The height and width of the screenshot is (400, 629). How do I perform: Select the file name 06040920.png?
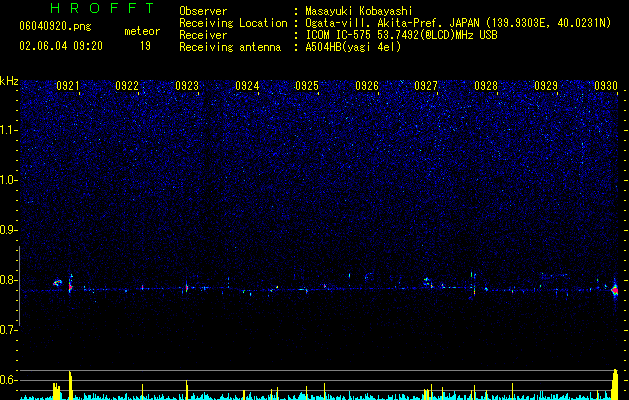(55, 26)
